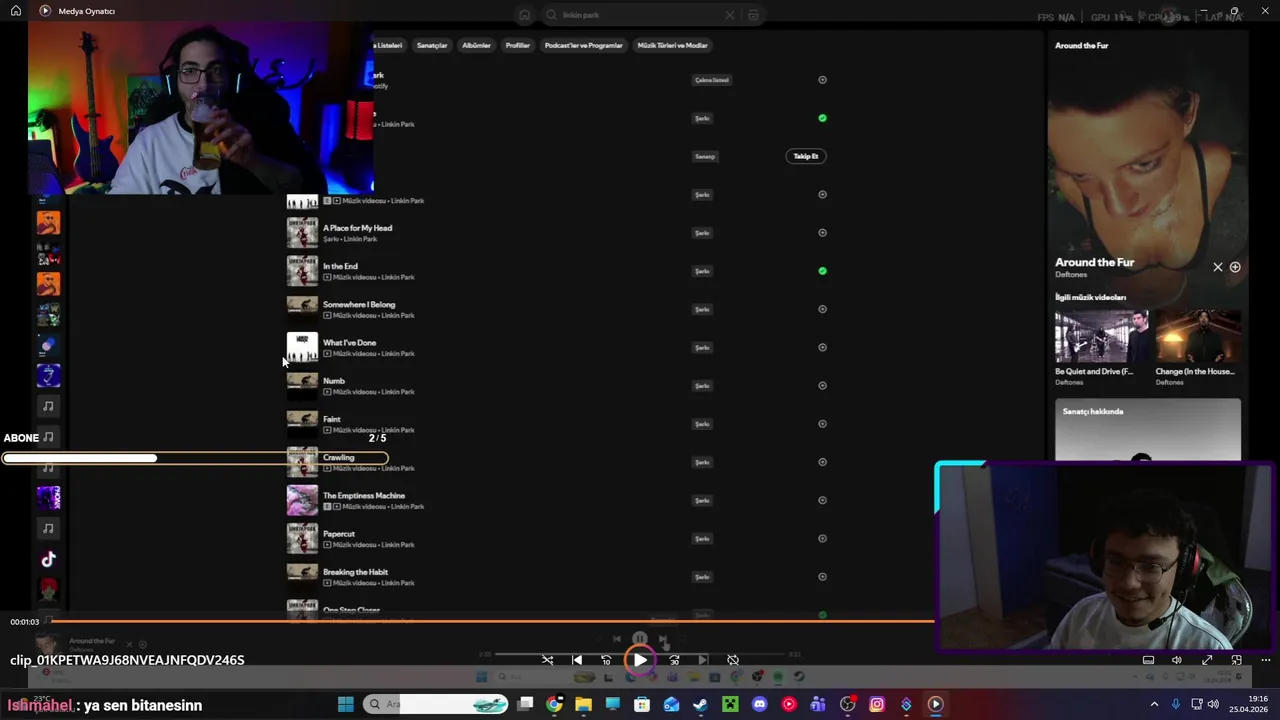Image resolution: width=1280 pixels, height=720 pixels.
Task: Close the Around the Fur panel
Action: tap(1218, 267)
